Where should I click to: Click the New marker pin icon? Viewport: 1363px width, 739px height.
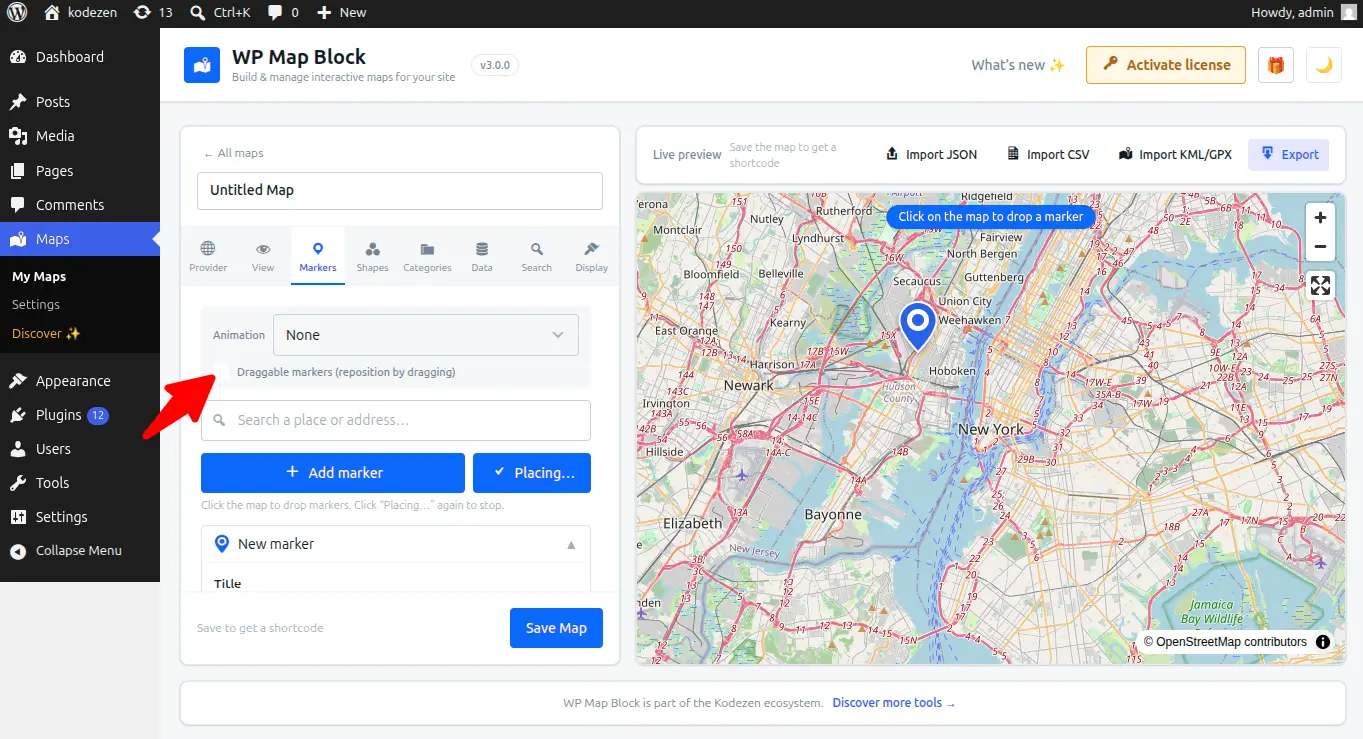point(222,544)
